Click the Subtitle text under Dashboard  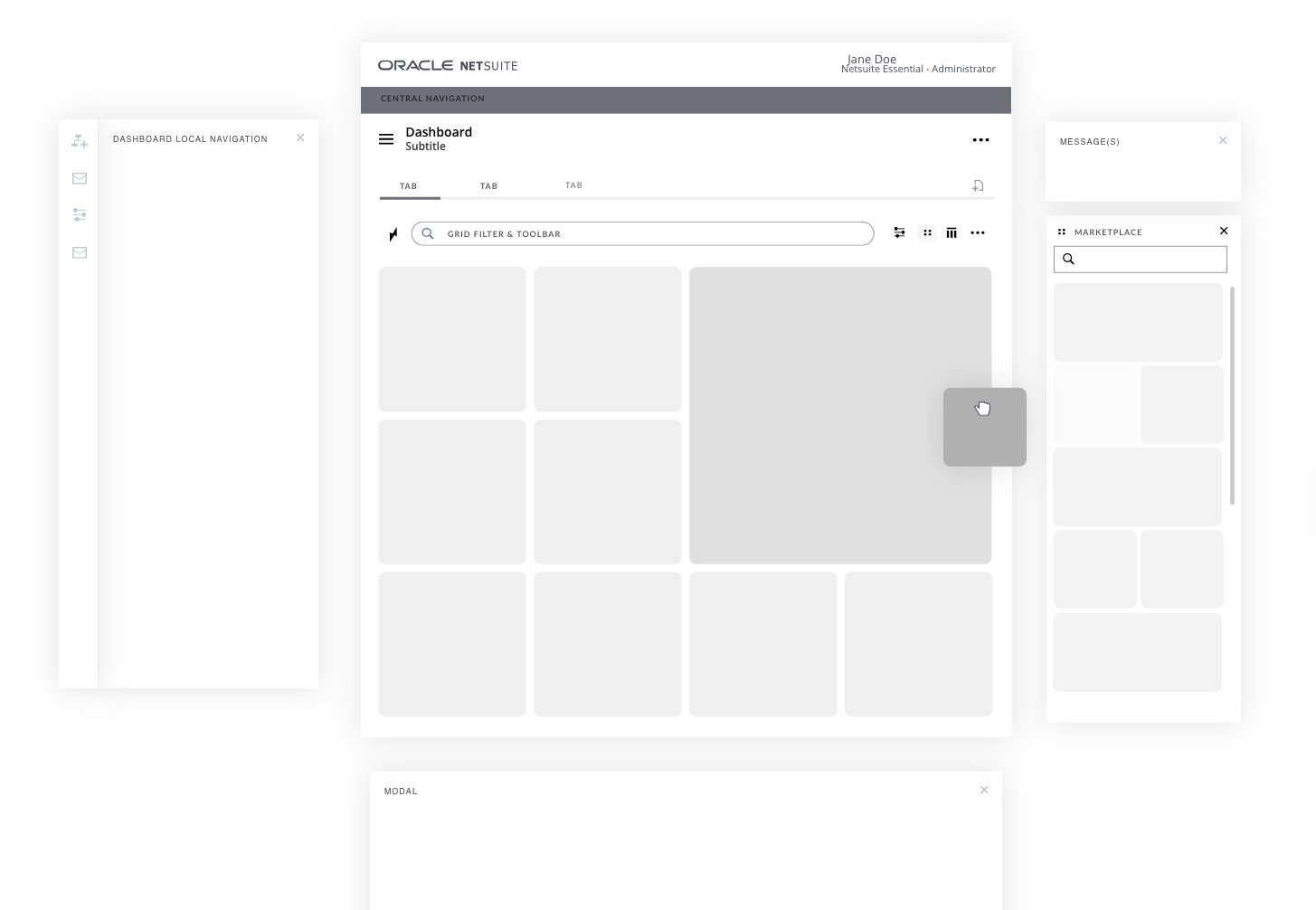click(425, 147)
